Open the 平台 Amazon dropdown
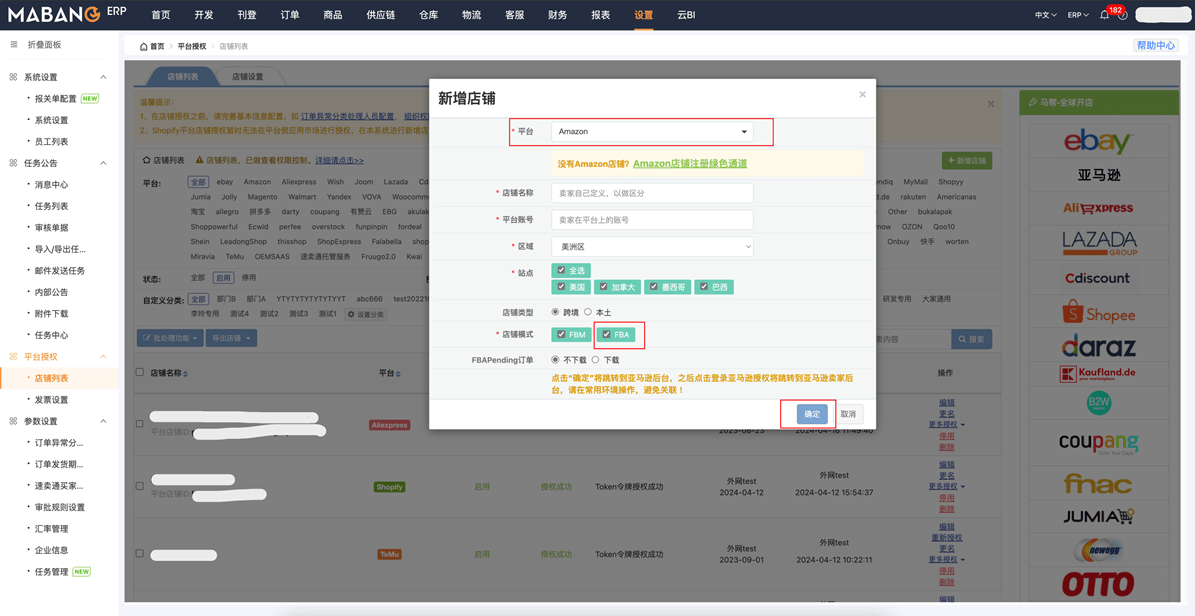 pyautogui.click(x=651, y=132)
